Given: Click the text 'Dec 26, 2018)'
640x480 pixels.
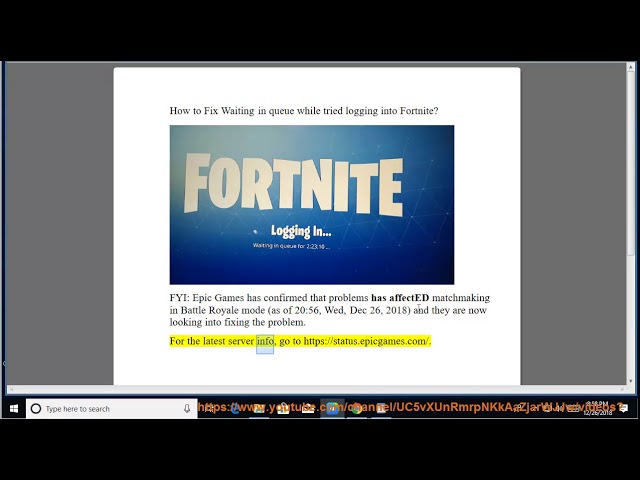Looking at the screenshot, I should [x=380, y=310].
